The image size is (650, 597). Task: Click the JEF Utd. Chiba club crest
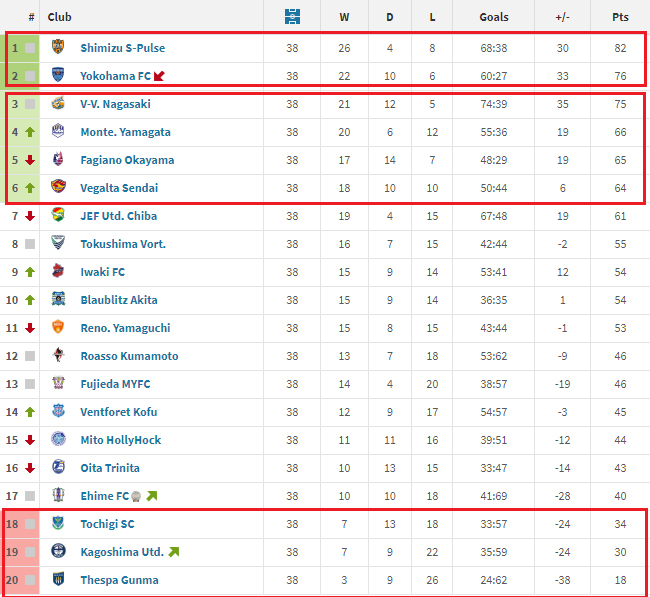59,215
